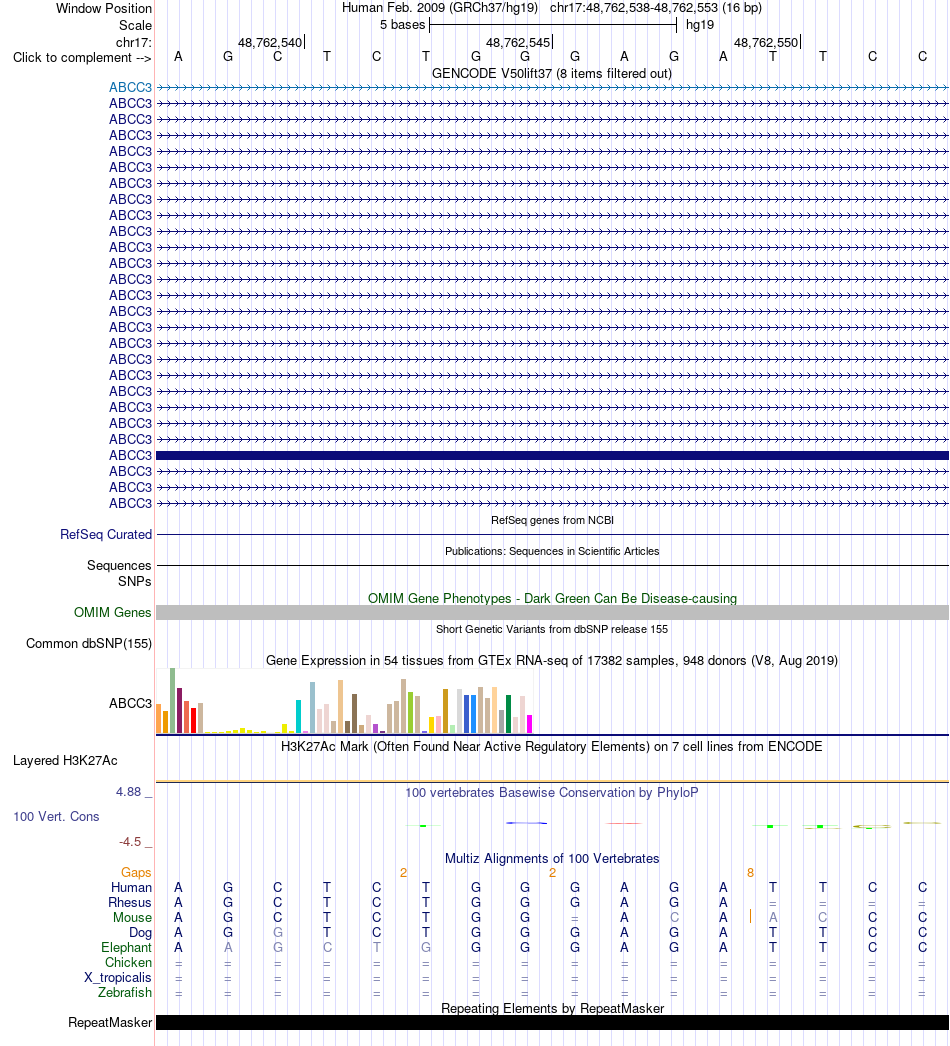
Task: Select the 'Human' alignment row label
Action: pos(131,888)
